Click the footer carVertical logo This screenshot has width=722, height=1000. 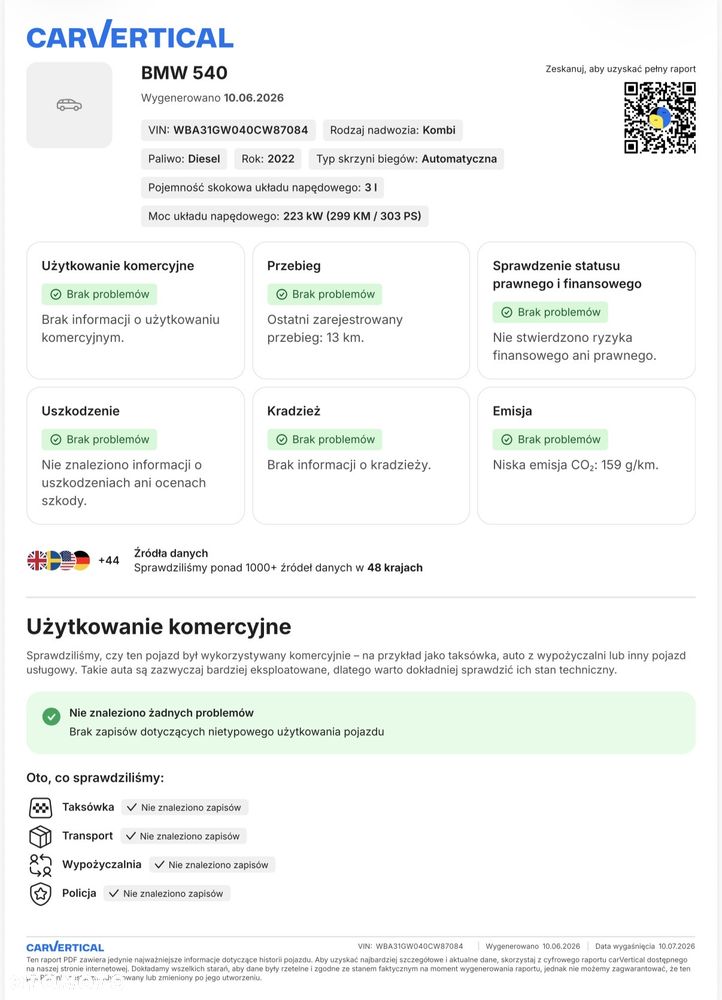tap(65, 947)
